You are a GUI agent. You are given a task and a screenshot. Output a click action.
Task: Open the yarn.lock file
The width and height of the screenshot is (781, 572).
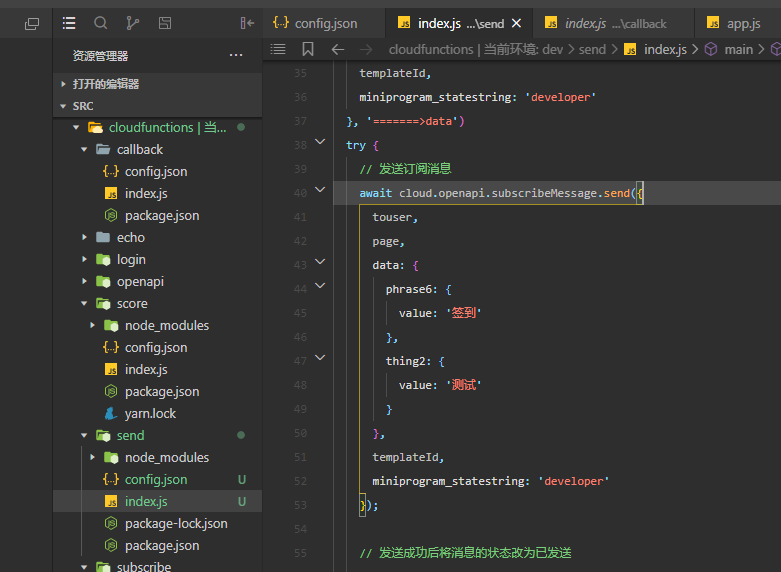point(157,413)
